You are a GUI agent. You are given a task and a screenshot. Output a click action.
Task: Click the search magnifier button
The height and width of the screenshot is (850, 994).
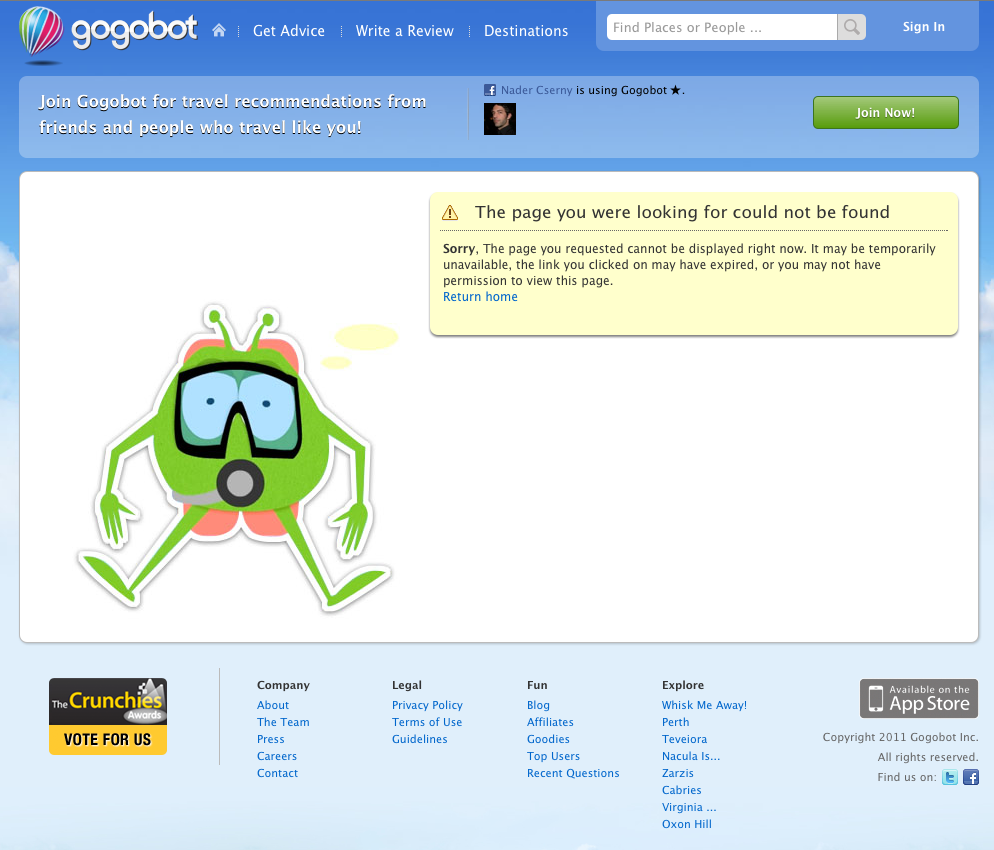[851, 27]
